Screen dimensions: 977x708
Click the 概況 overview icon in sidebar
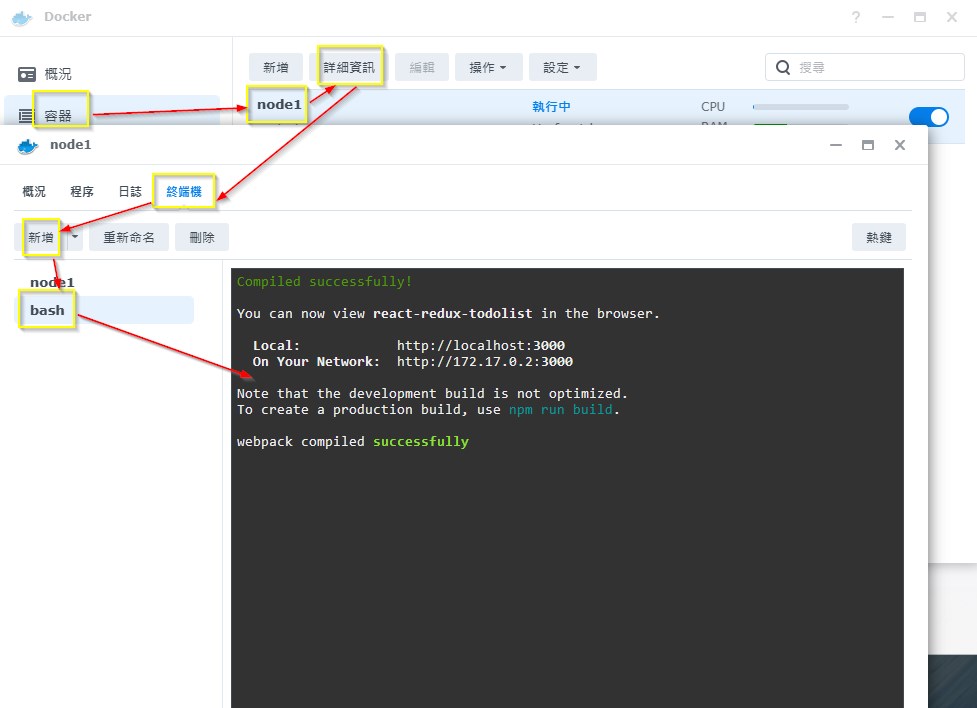tap(27, 74)
